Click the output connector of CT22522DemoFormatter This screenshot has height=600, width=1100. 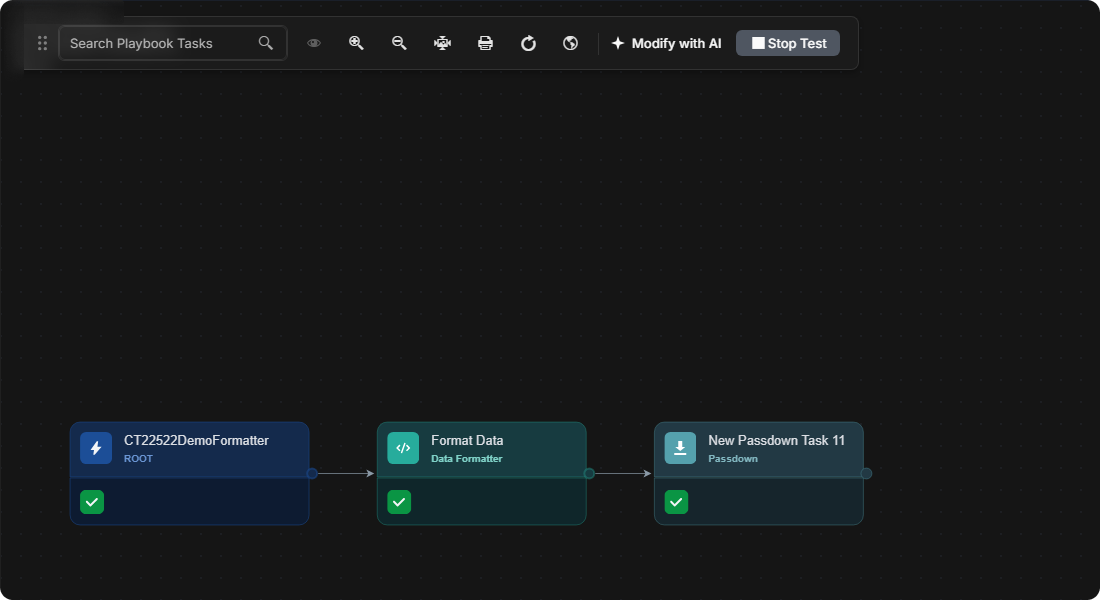(312, 474)
